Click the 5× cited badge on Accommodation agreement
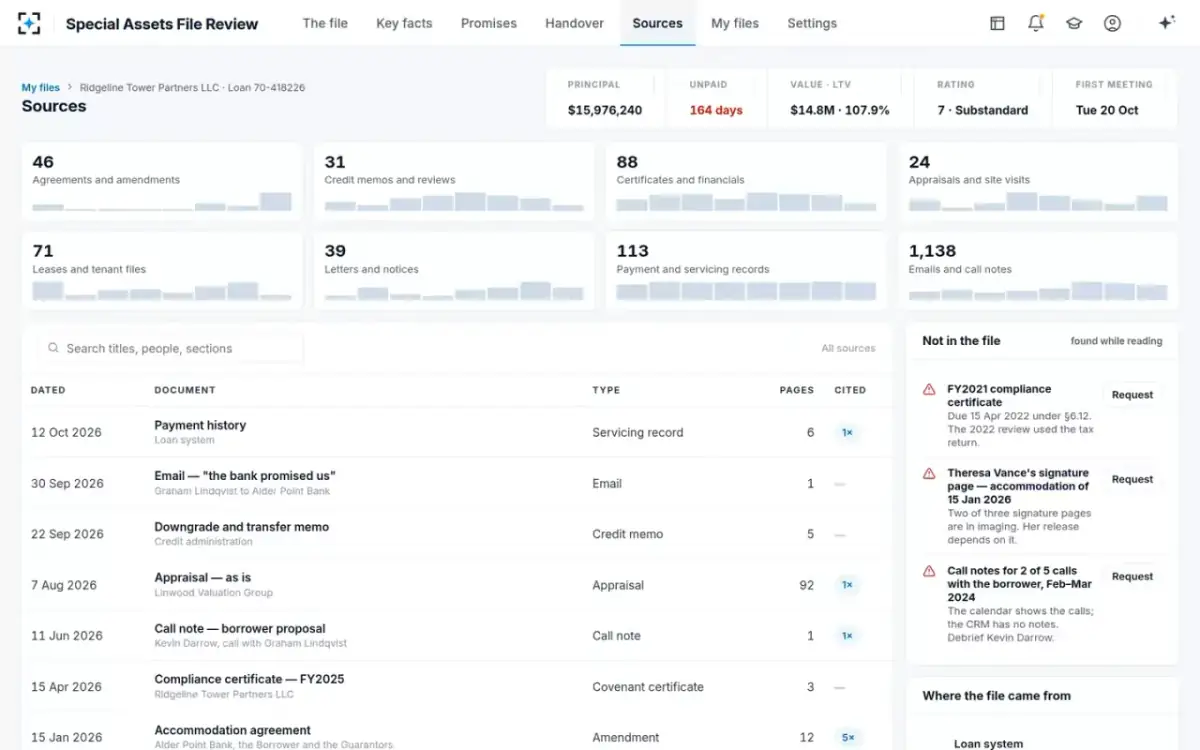1200x750 pixels. click(x=847, y=737)
